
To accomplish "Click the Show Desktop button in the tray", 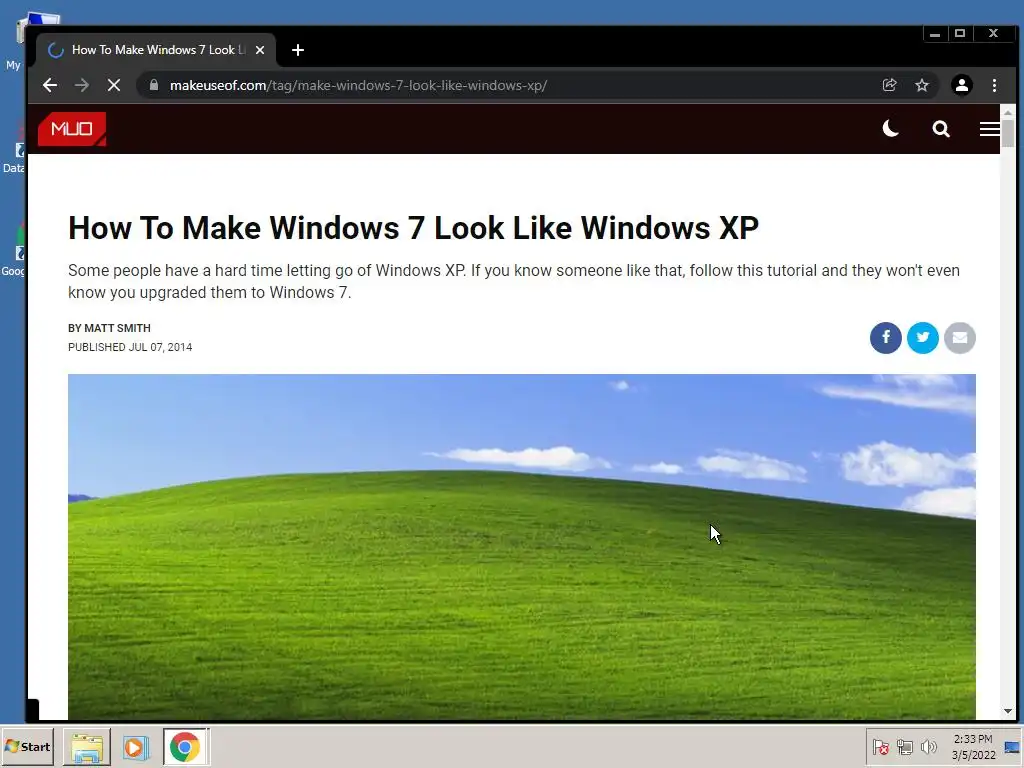I will [x=1013, y=746].
